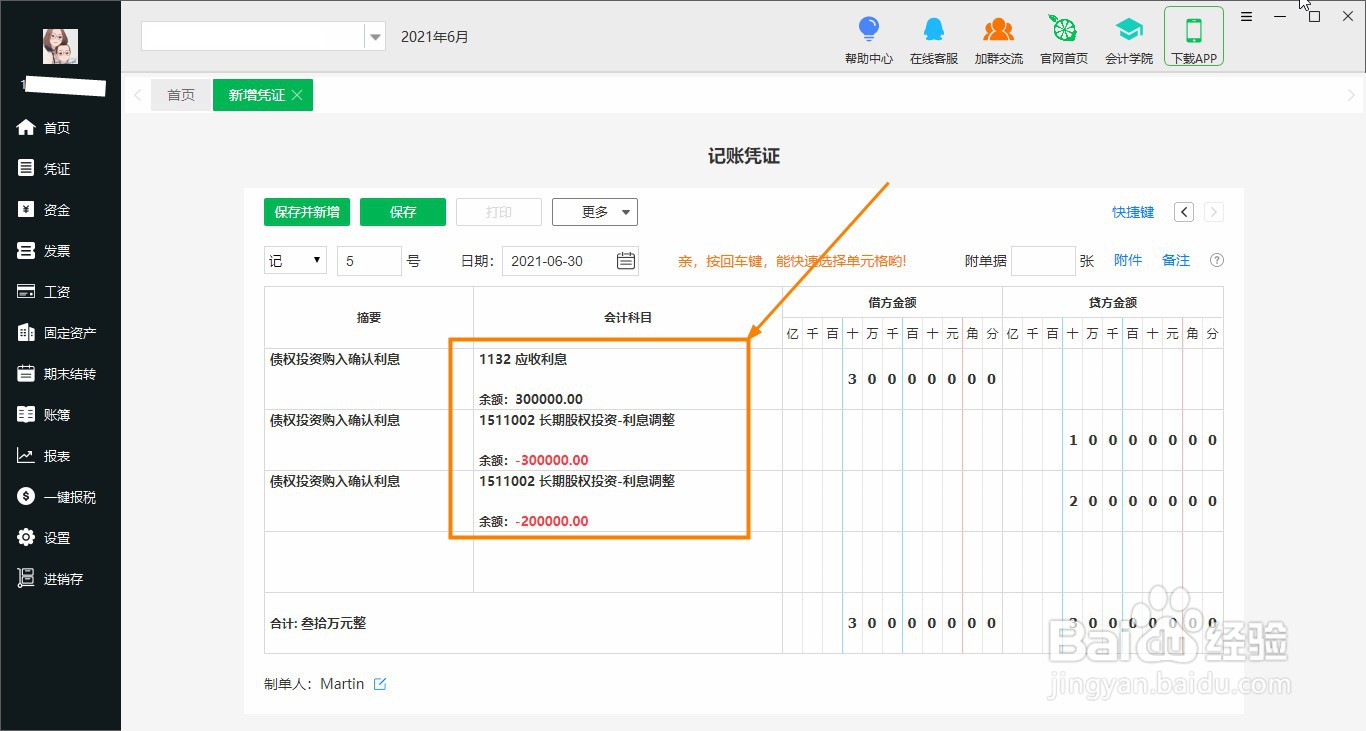The height and width of the screenshot is (731, 1366).
Task: Switch to the 首页 tab
Action: tap(180, 95)
